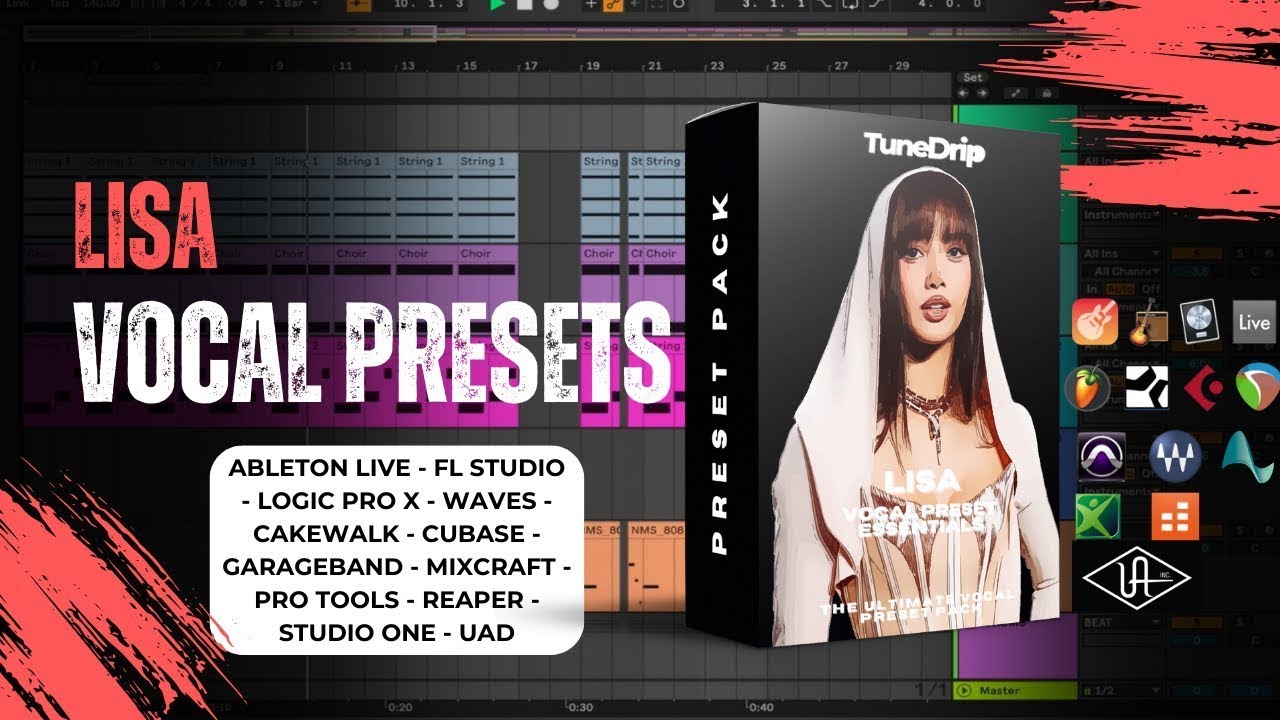The image size is (1280, 720).
Task: Click the red Cubase logo
Action: pyautogui.click(x=1201, y=386)
